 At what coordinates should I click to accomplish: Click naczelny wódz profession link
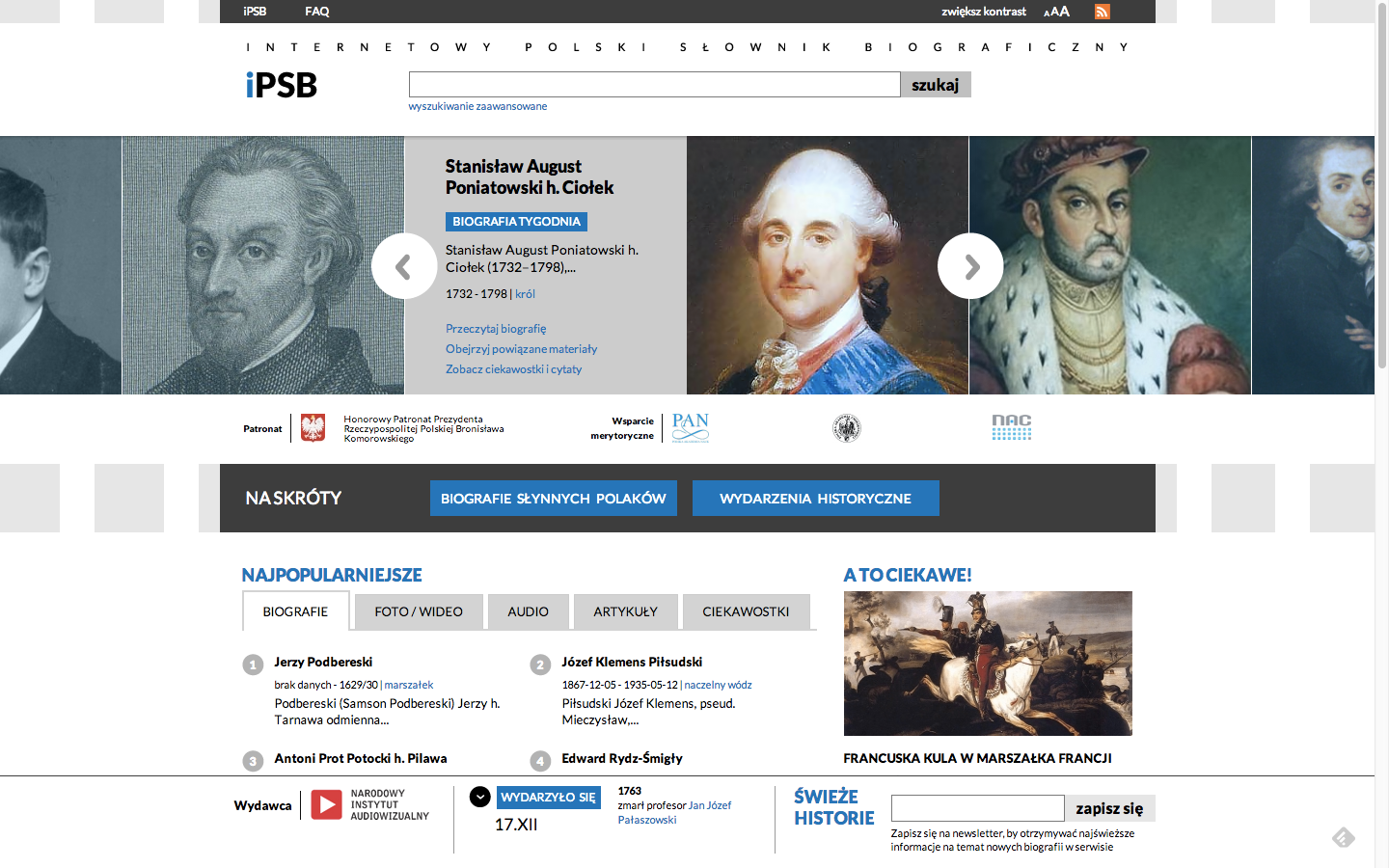[718, 685]
